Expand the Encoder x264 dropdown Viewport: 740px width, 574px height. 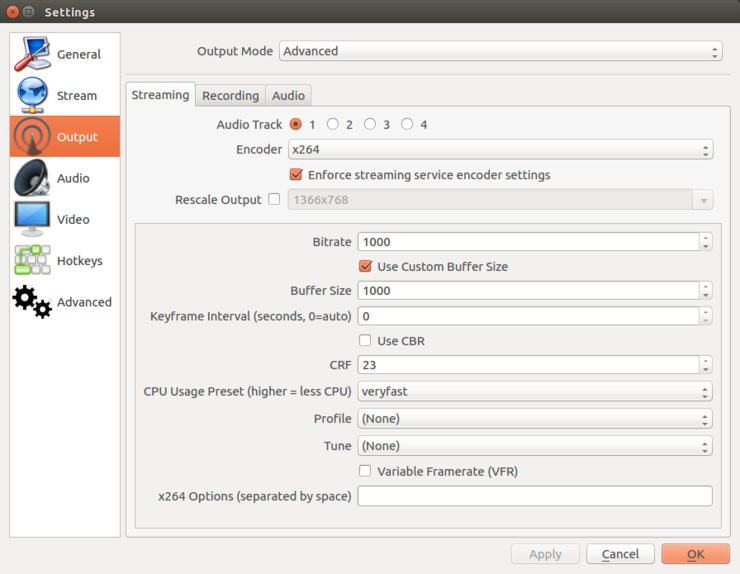(x=501, y=150)
